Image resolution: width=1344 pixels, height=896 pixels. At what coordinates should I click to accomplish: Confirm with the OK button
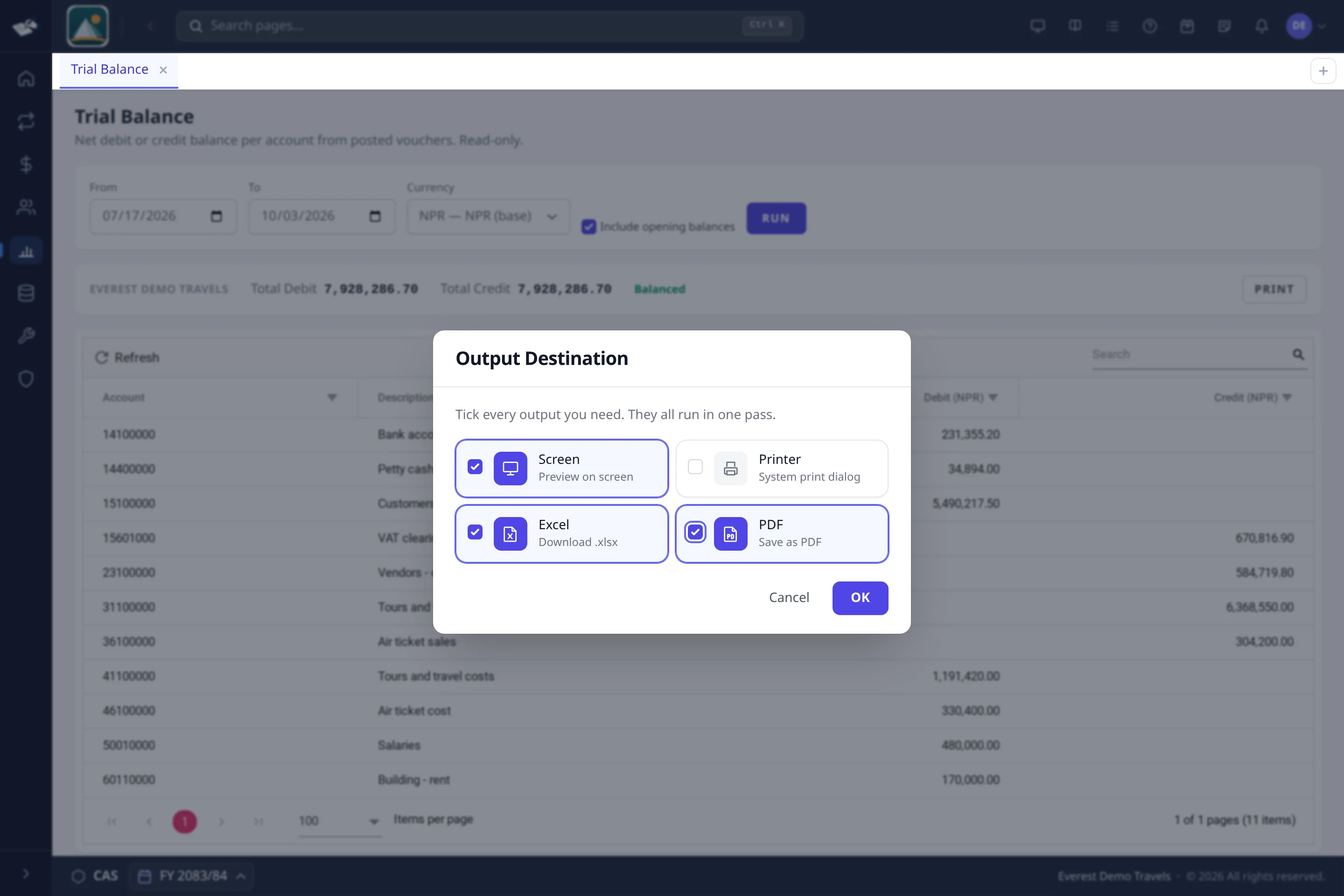pyautogui.click(x=860, y=598)
